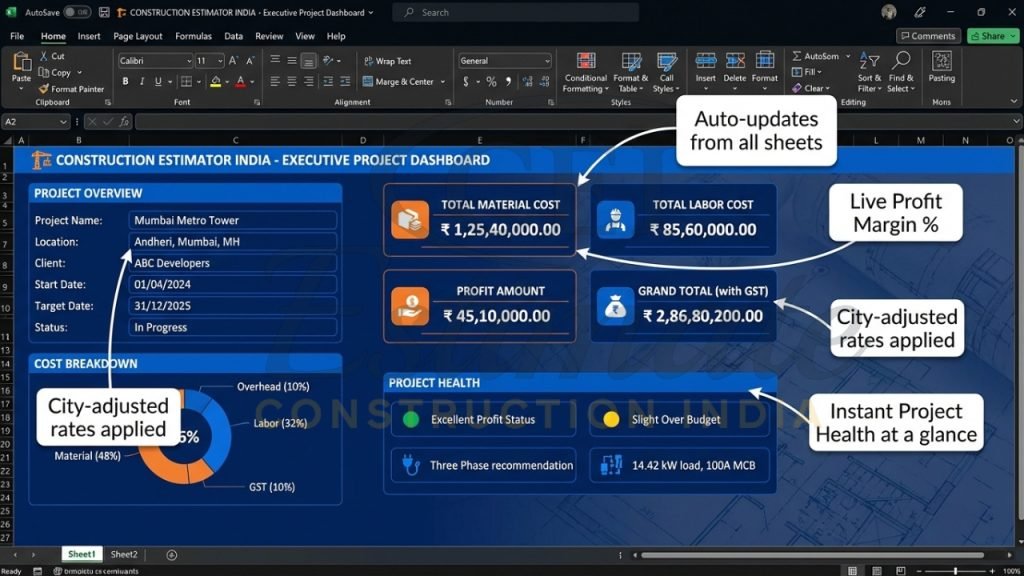Switch to Page Layout view icon
Image resolution: width=1024 pixels, height=576 pixels.
coord(877,571)
